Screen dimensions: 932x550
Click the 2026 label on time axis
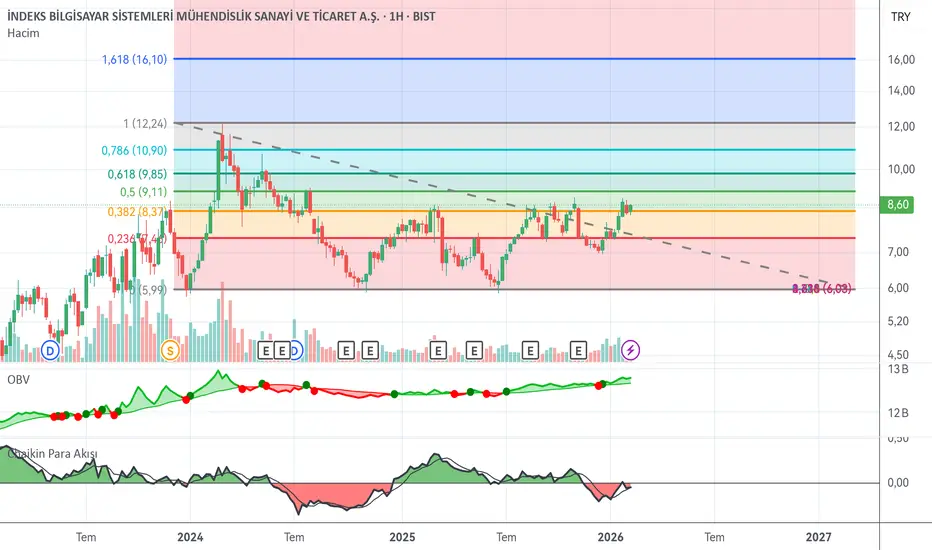click(610, 537)
